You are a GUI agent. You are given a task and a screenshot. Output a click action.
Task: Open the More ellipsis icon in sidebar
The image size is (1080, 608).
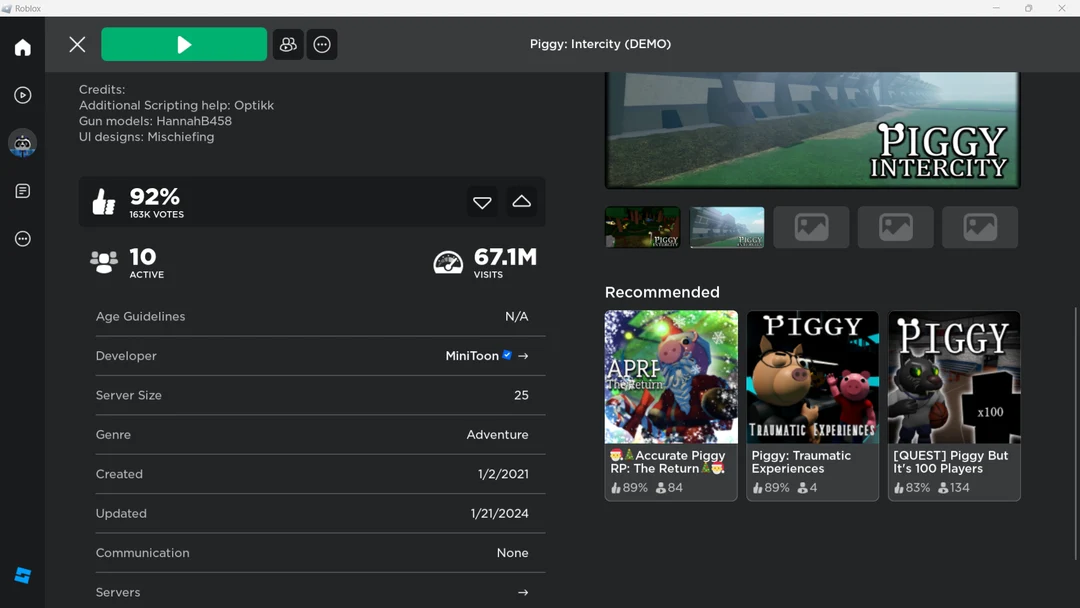click(22, 239)
